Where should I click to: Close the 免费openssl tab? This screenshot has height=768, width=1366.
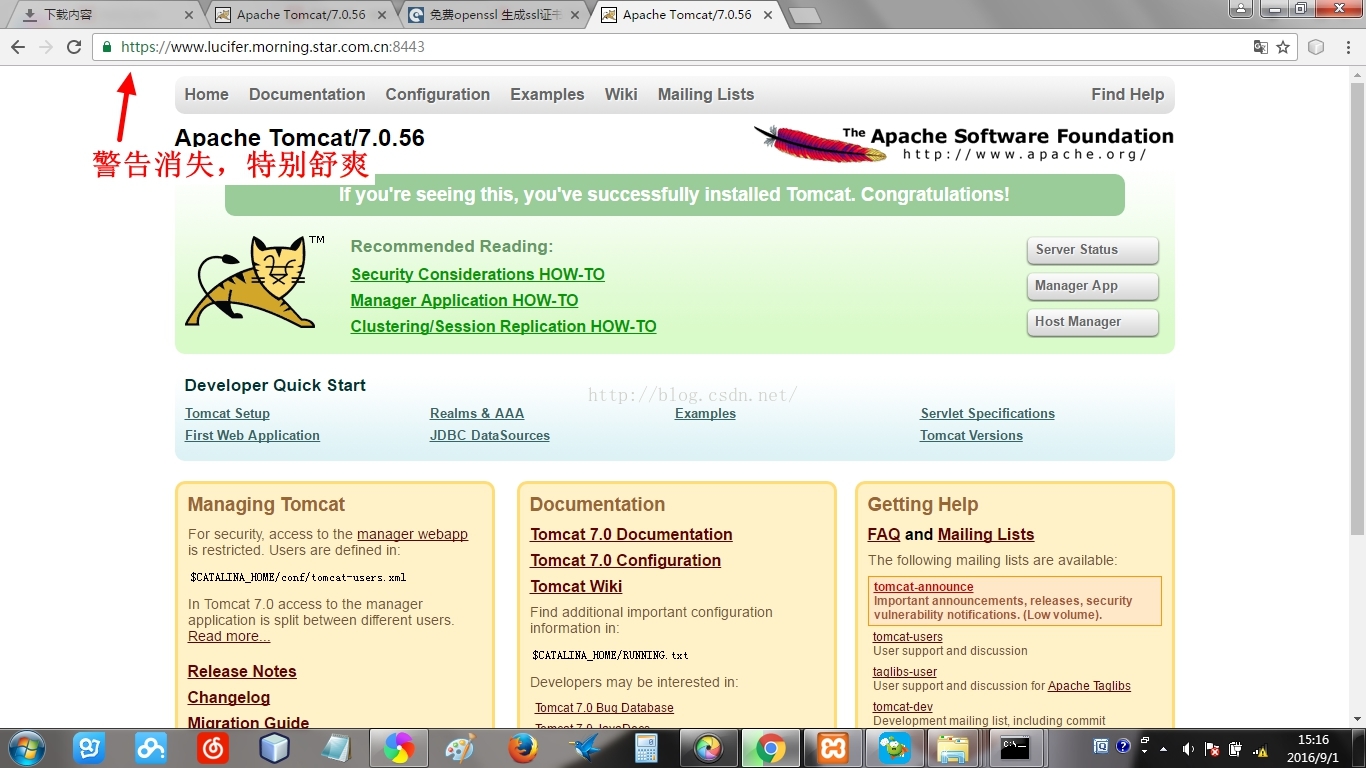click(575, 15)
